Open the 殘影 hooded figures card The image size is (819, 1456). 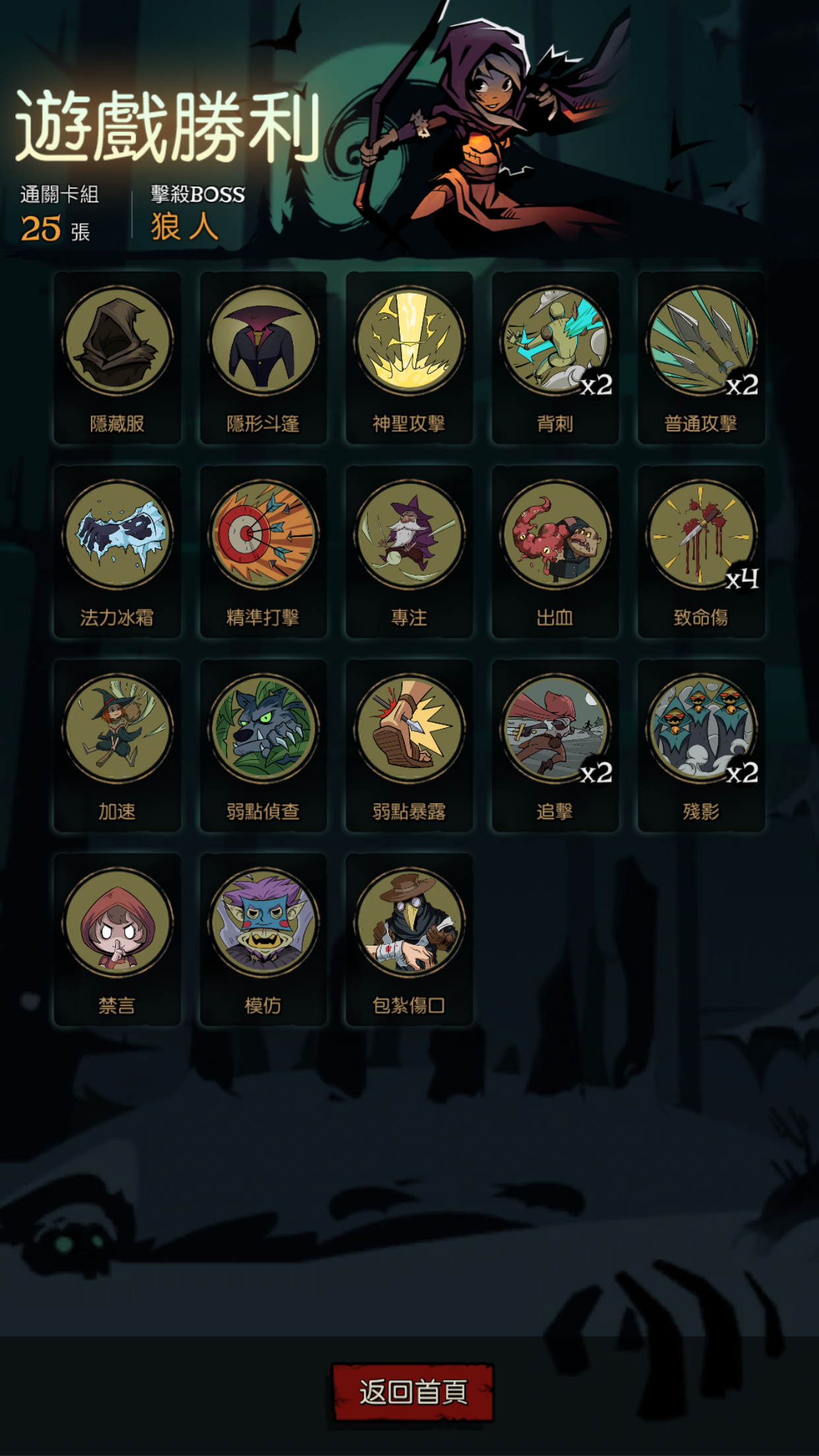[x=701, y=745]
